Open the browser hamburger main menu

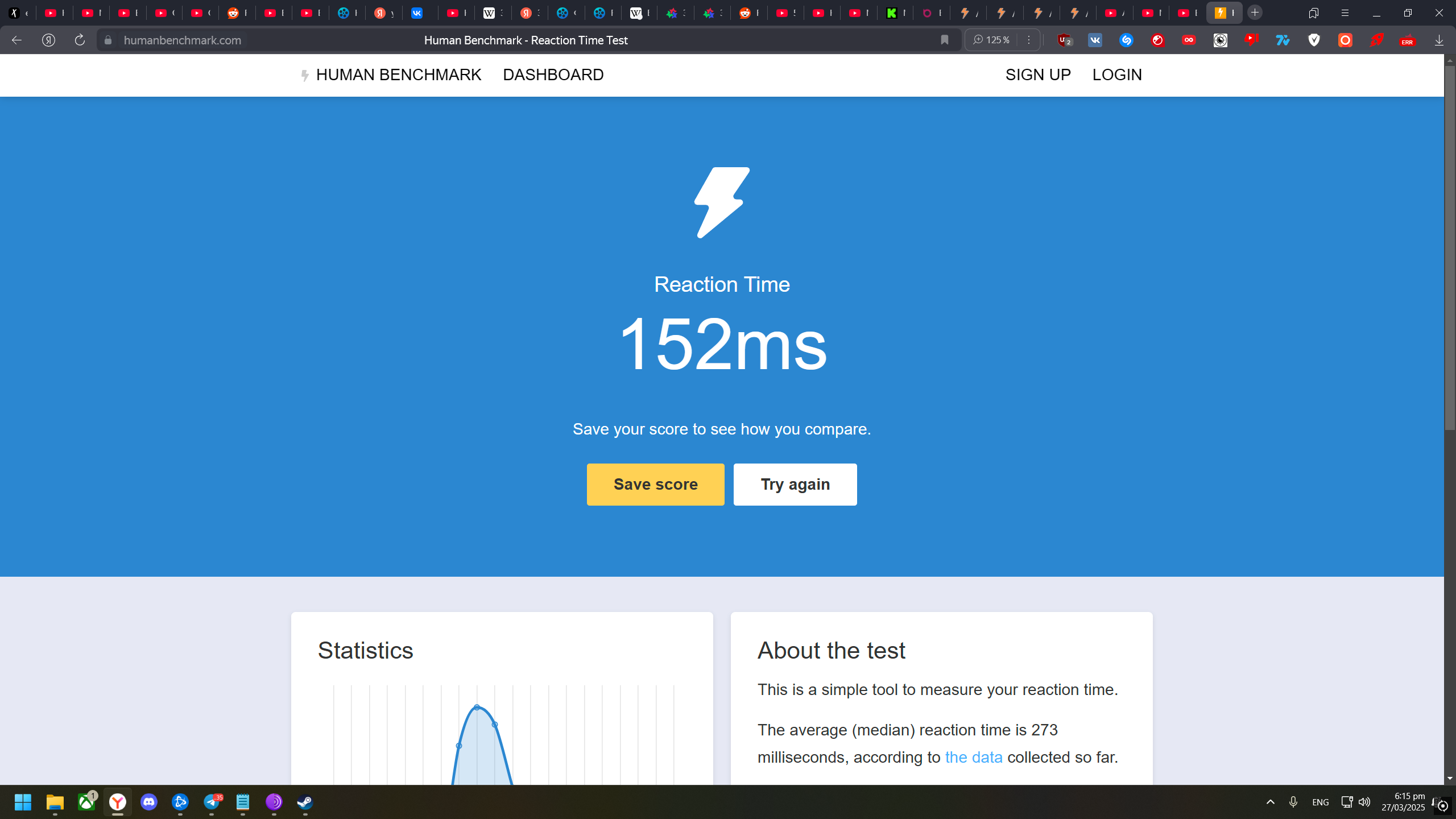point(1345,13)
